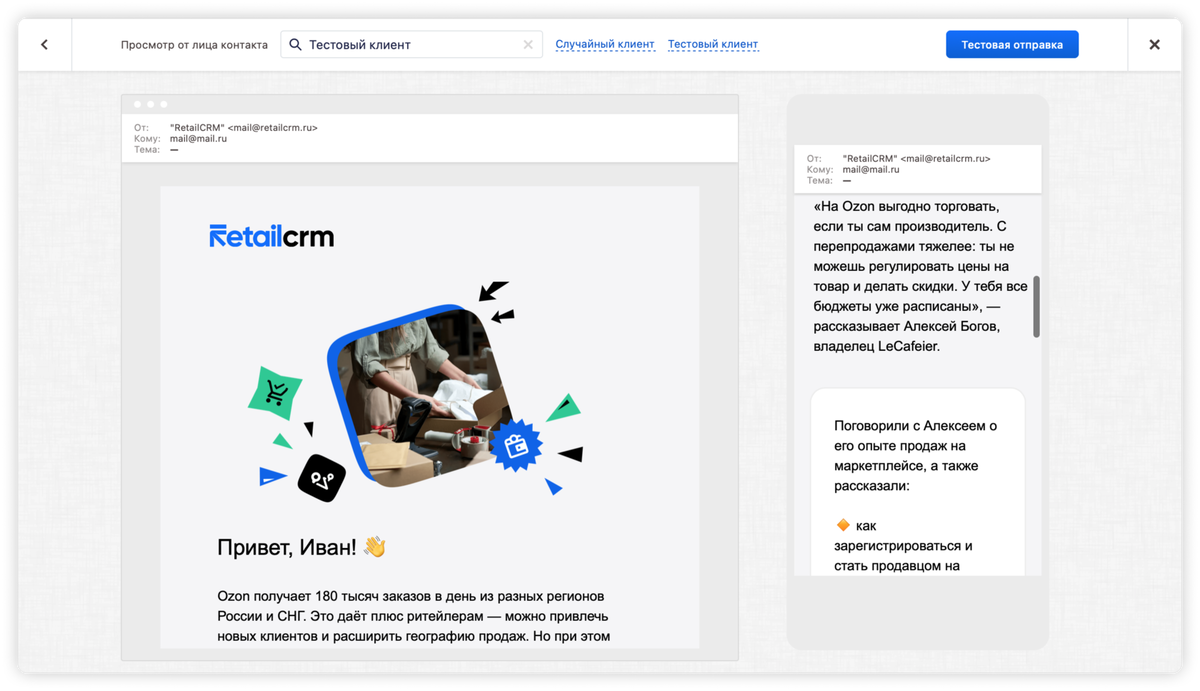Click the RetailCRM logo in desktop email preview

271,236
